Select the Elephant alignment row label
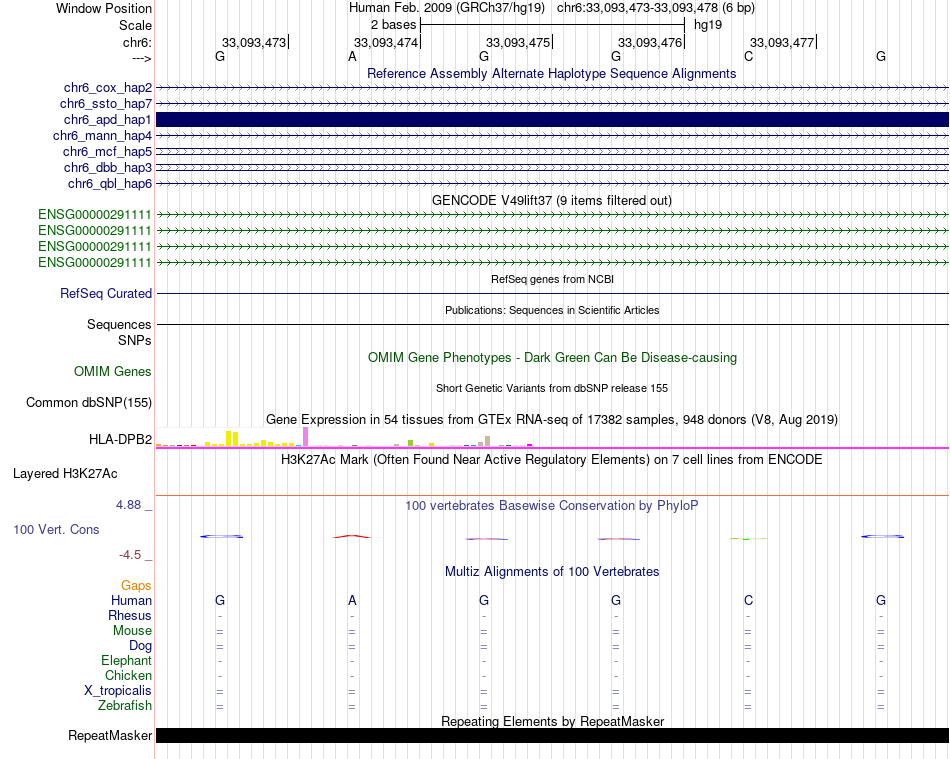Viewport: 950px width, 759px height. click(x=127, y=660)
